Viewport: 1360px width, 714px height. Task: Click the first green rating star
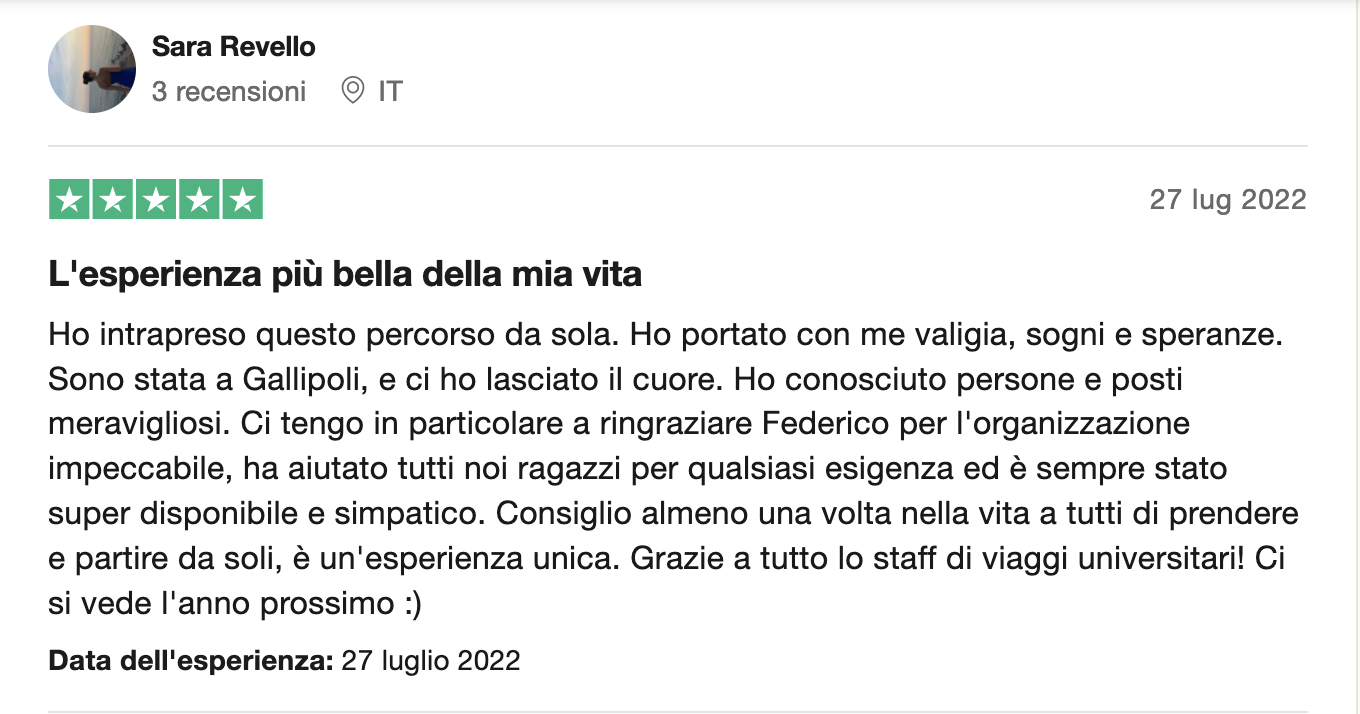pos(69,200)
